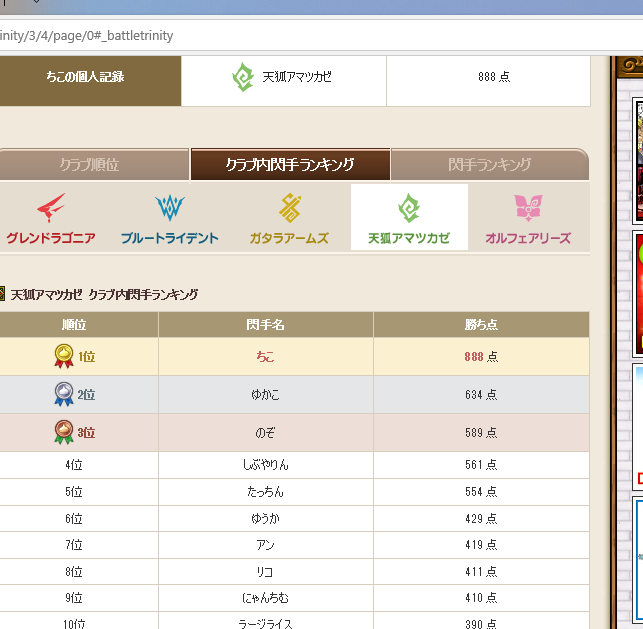Click the 561 点 score

point(481,465)
